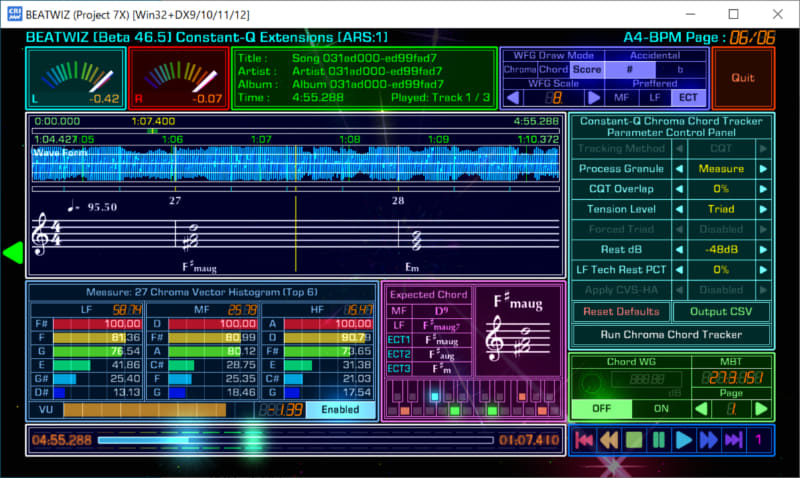Skip to previous track with pink icon
The height and width of the screenshot is (478, 800).
point(584,440)
